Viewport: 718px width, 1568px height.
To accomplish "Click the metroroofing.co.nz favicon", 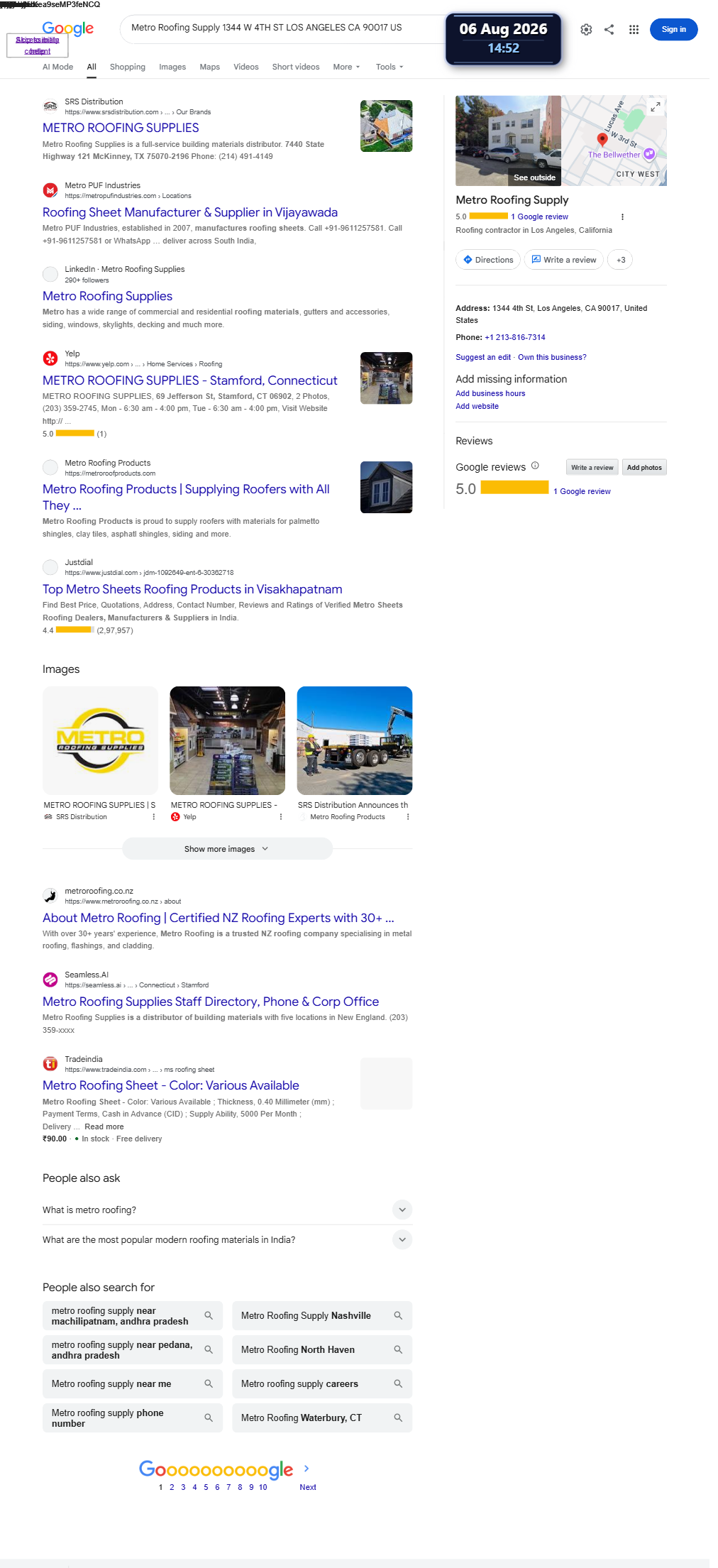I will (x=50, y=896).
